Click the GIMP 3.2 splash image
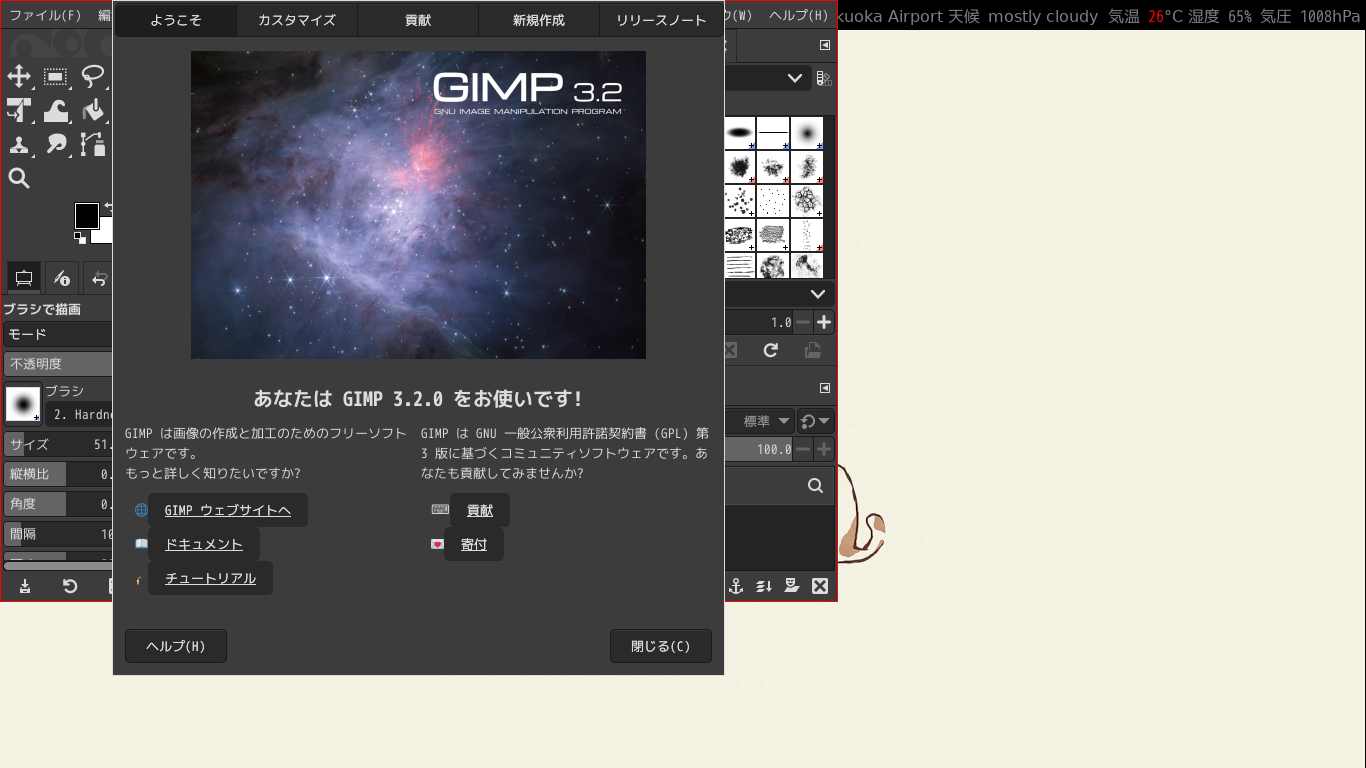Screen dimensions: 1366x768 pyautogui.click(x=418, y=205)
